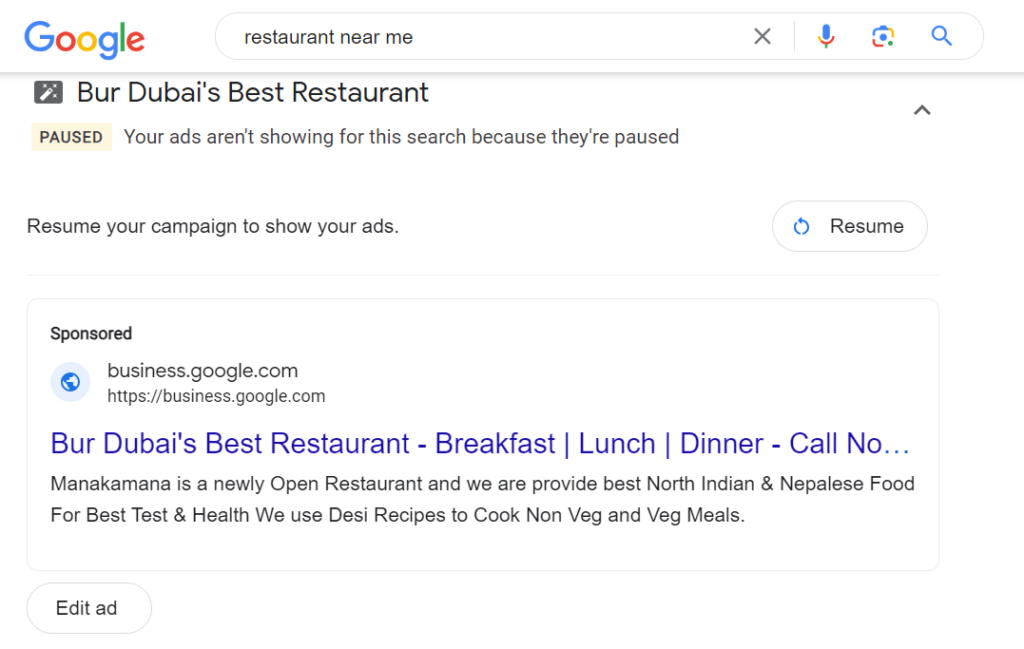1024x649 pixels.
Task: Click the https://business.google.com URL line
Action: coord(216,396)
